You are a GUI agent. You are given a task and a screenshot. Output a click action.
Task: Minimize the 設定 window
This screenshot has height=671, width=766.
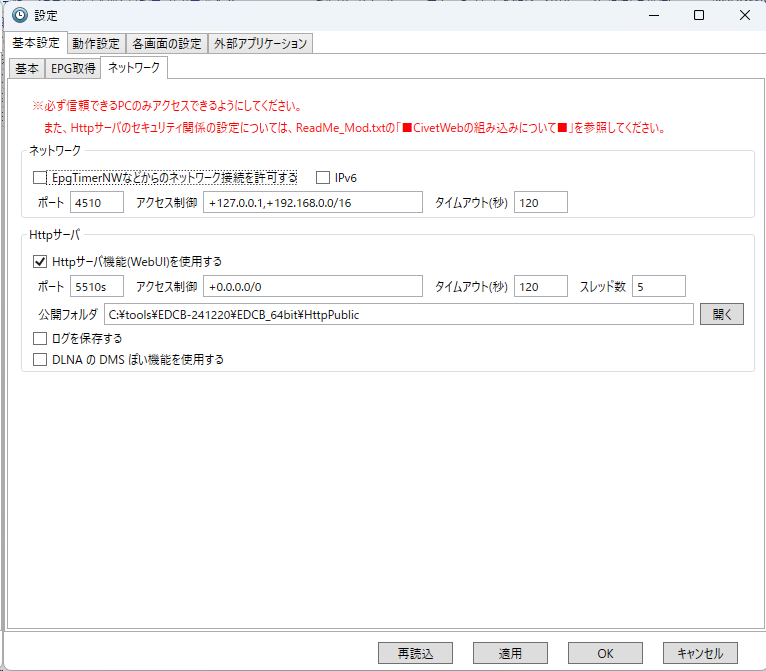pos(654,16)
